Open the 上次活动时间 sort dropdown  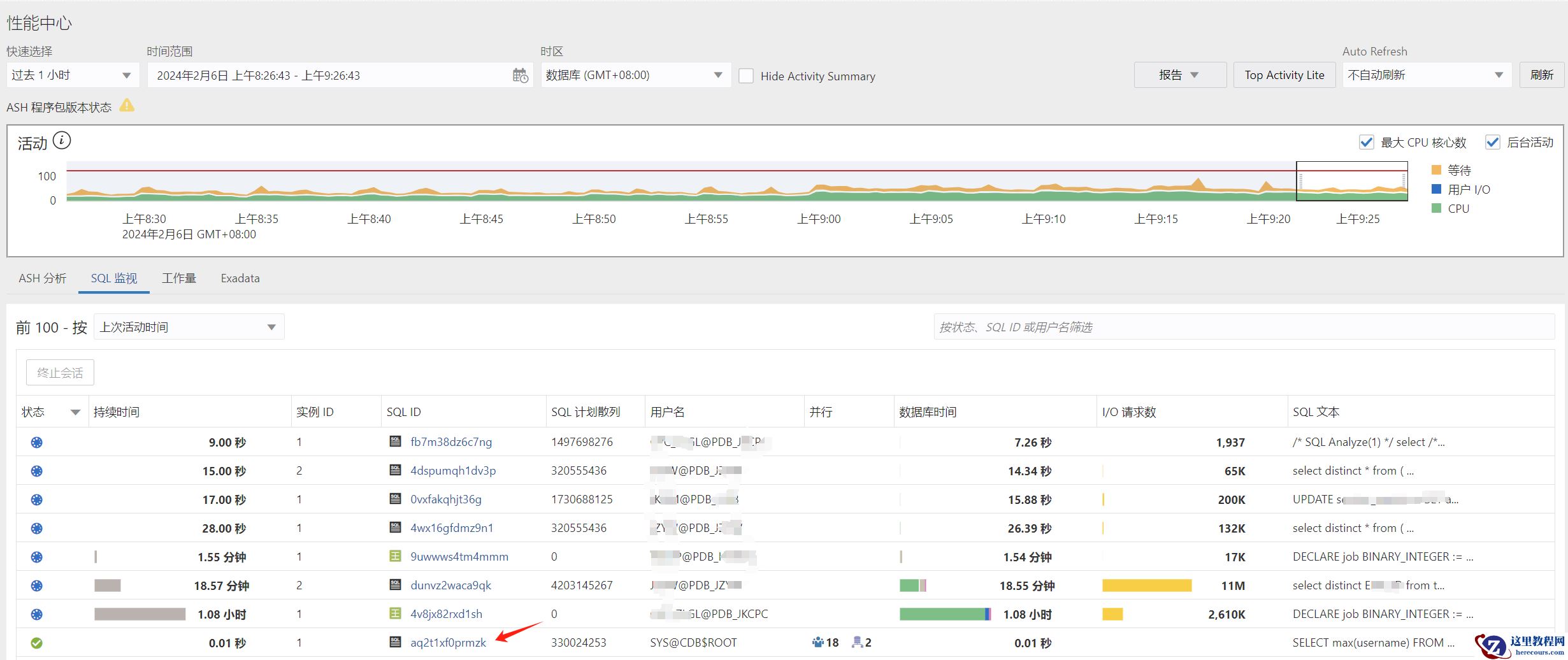(x=189, y=327)
